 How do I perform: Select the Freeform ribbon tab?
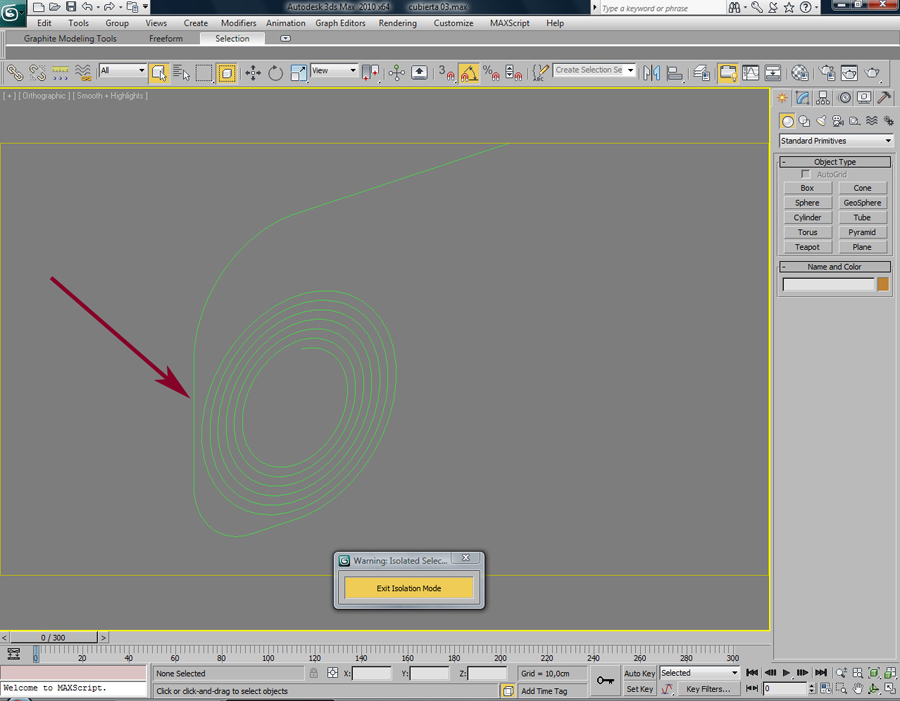tap(166, 38)
